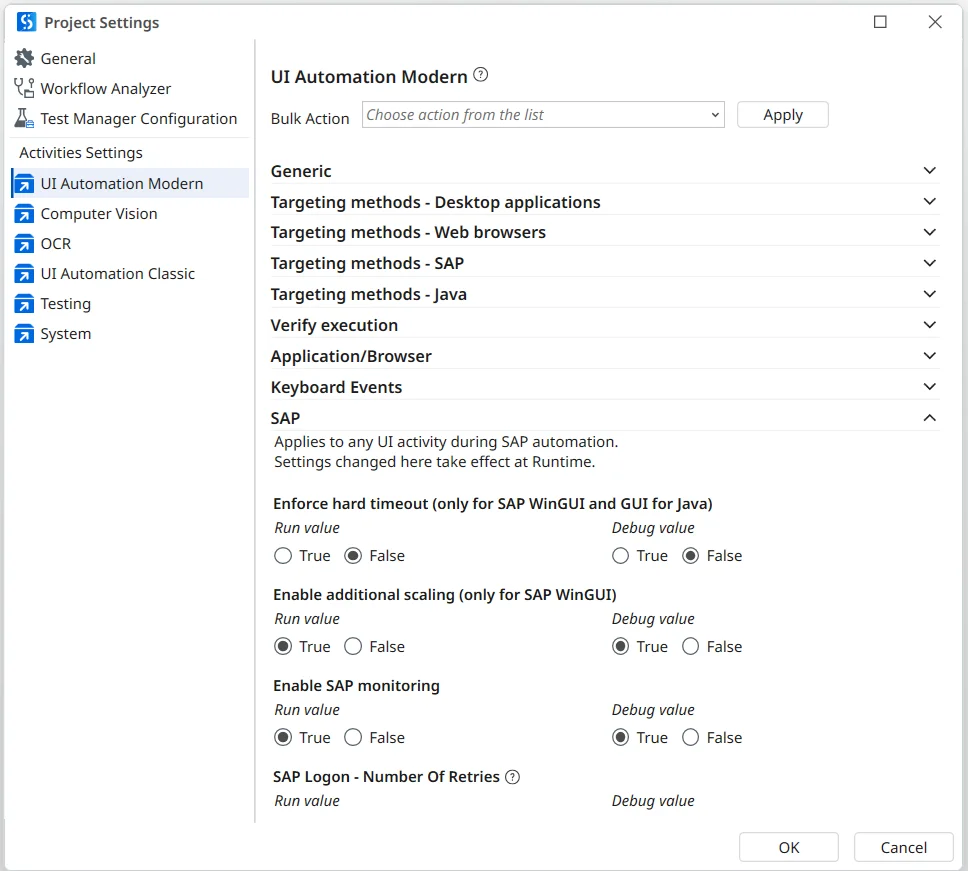968x871 pixels.
Task: Click the Computer Vision icon
Action: click(x=24, y=214)
